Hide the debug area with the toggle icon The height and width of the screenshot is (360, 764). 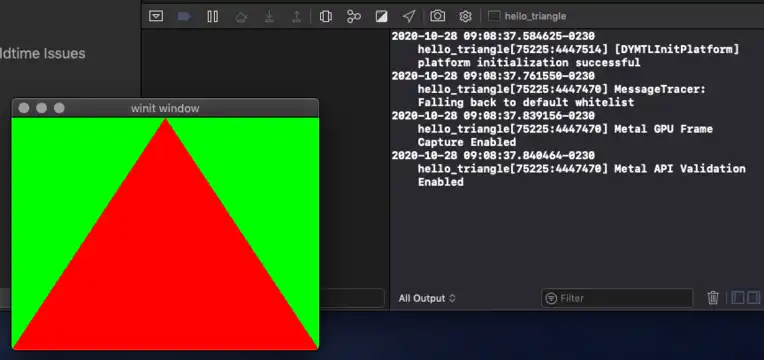pyautogui.click(x=156, y=16)
